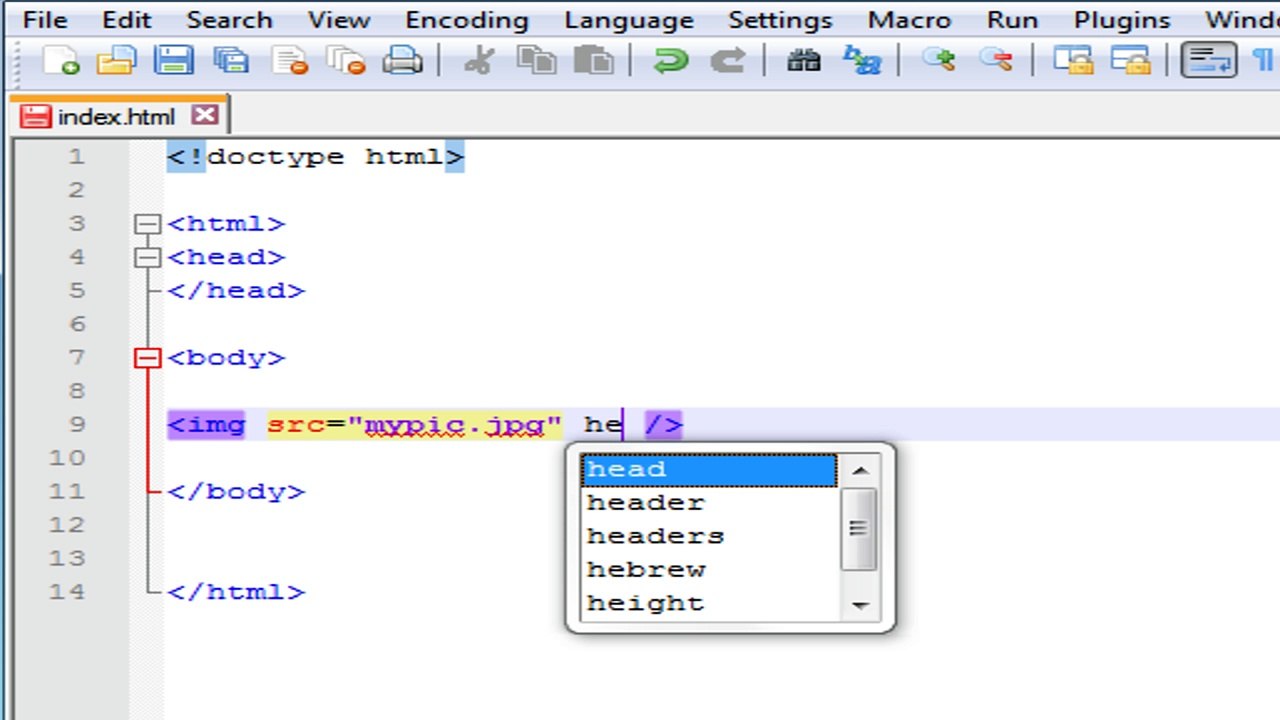Open the Plugins menu
The width and height of the screenshot is (1280, 720).
click(1122, 20)
